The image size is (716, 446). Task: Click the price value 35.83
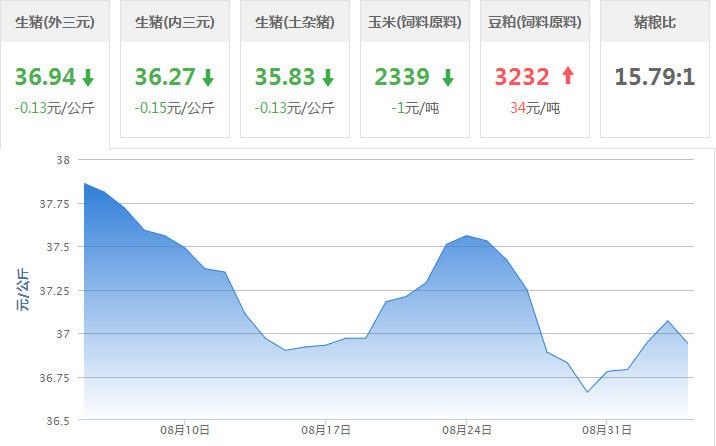point(285,77)
